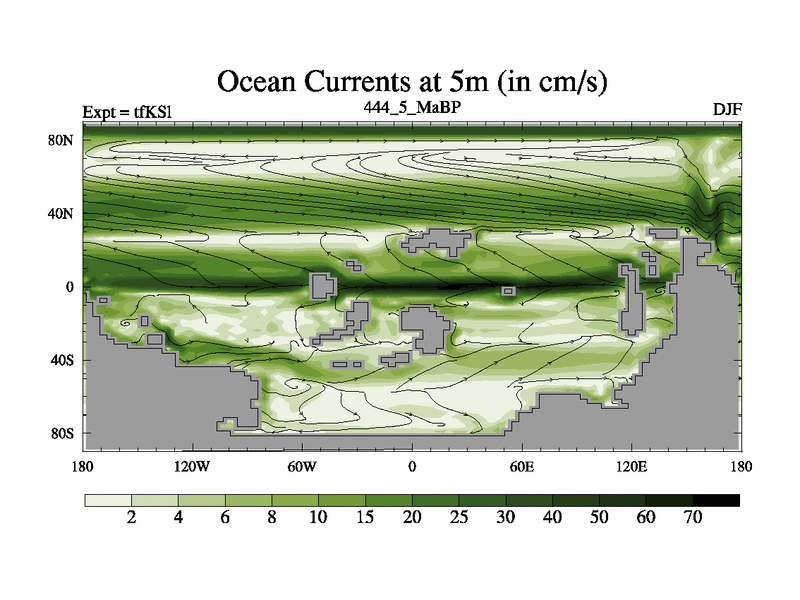Click colorbar swatch between 20 and 25
Viewport: 800px width, 600px height.
436,499
